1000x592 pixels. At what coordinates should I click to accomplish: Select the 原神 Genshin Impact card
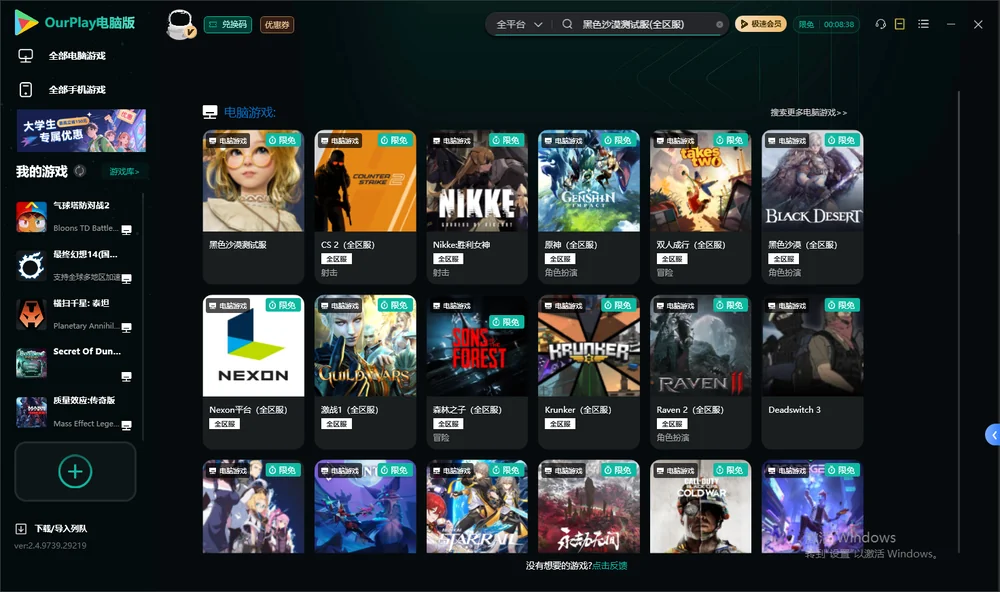[589, 207]
